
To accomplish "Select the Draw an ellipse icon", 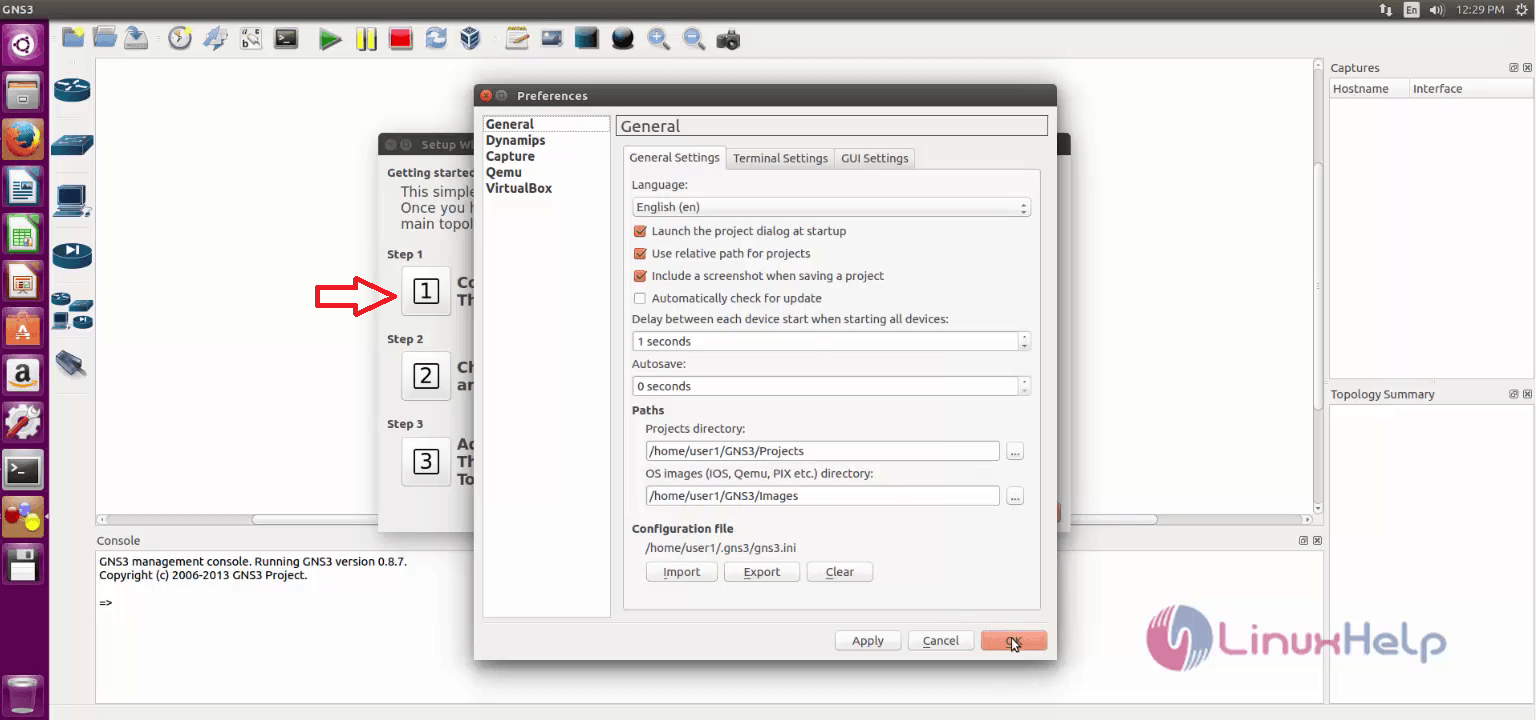I will pyautogui.click(x=623, y=39).
